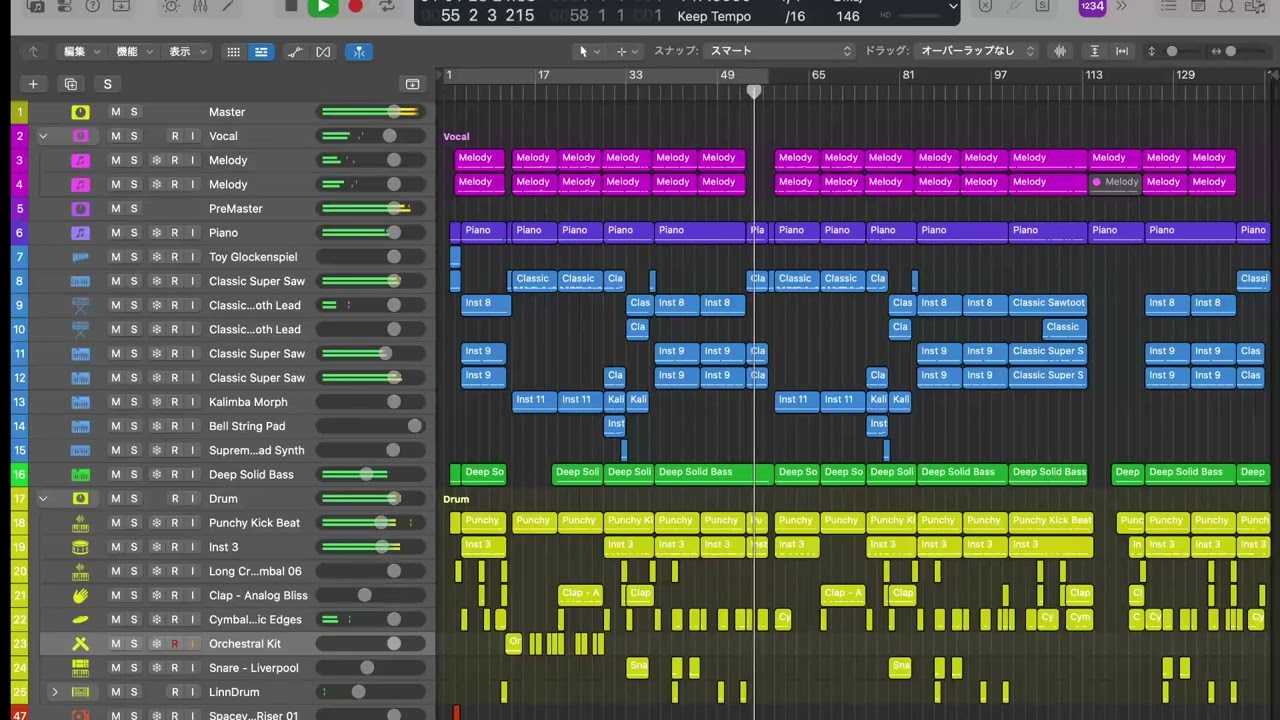Viewport: 1280px width, 720px height.
Task: Expand the LinnDrum track stack
Action: coord(55,692)
